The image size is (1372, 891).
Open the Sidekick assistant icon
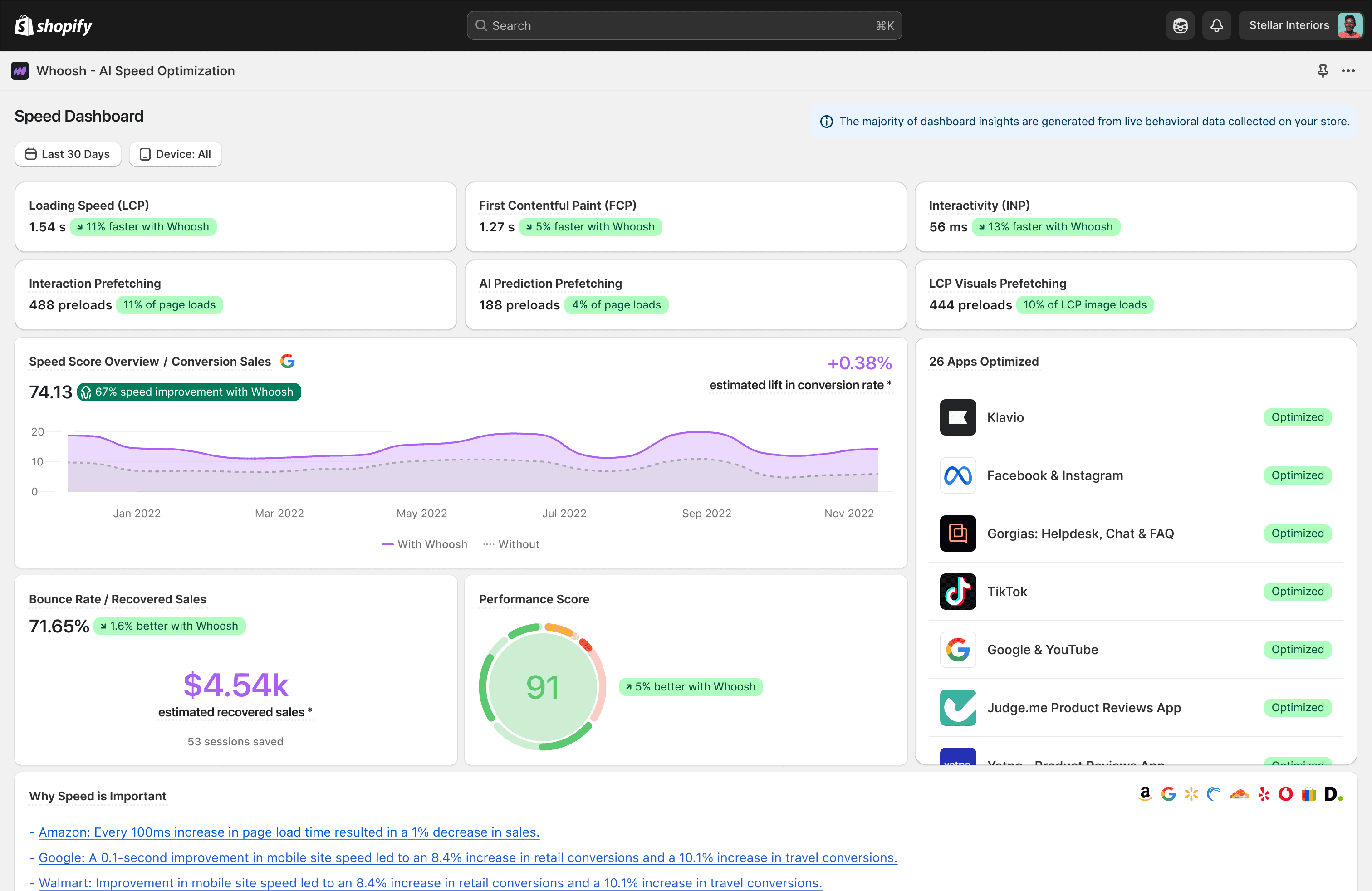pyautogui.click(x=1180, y=25)
